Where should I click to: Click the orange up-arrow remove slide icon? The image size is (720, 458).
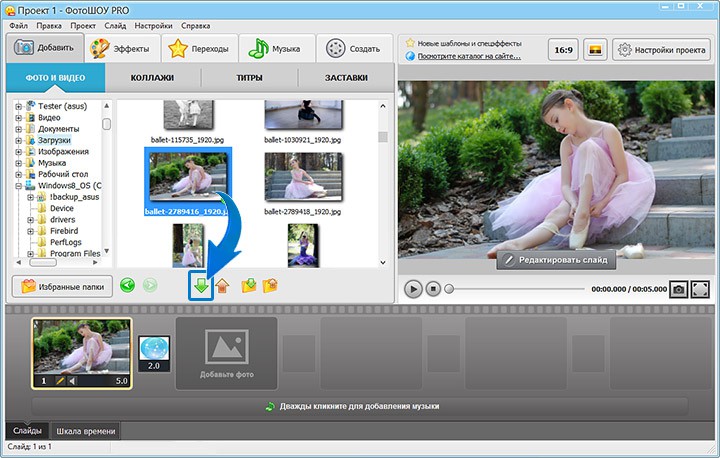pos(222,286)
